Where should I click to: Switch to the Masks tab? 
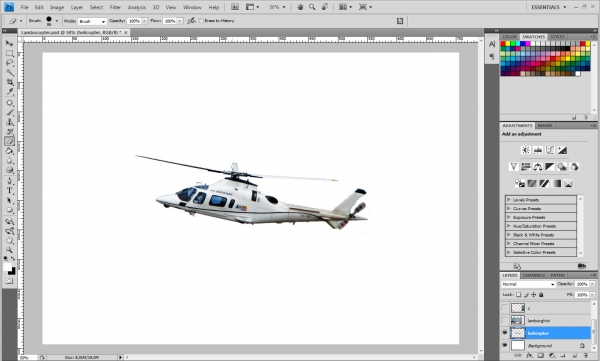545,126
